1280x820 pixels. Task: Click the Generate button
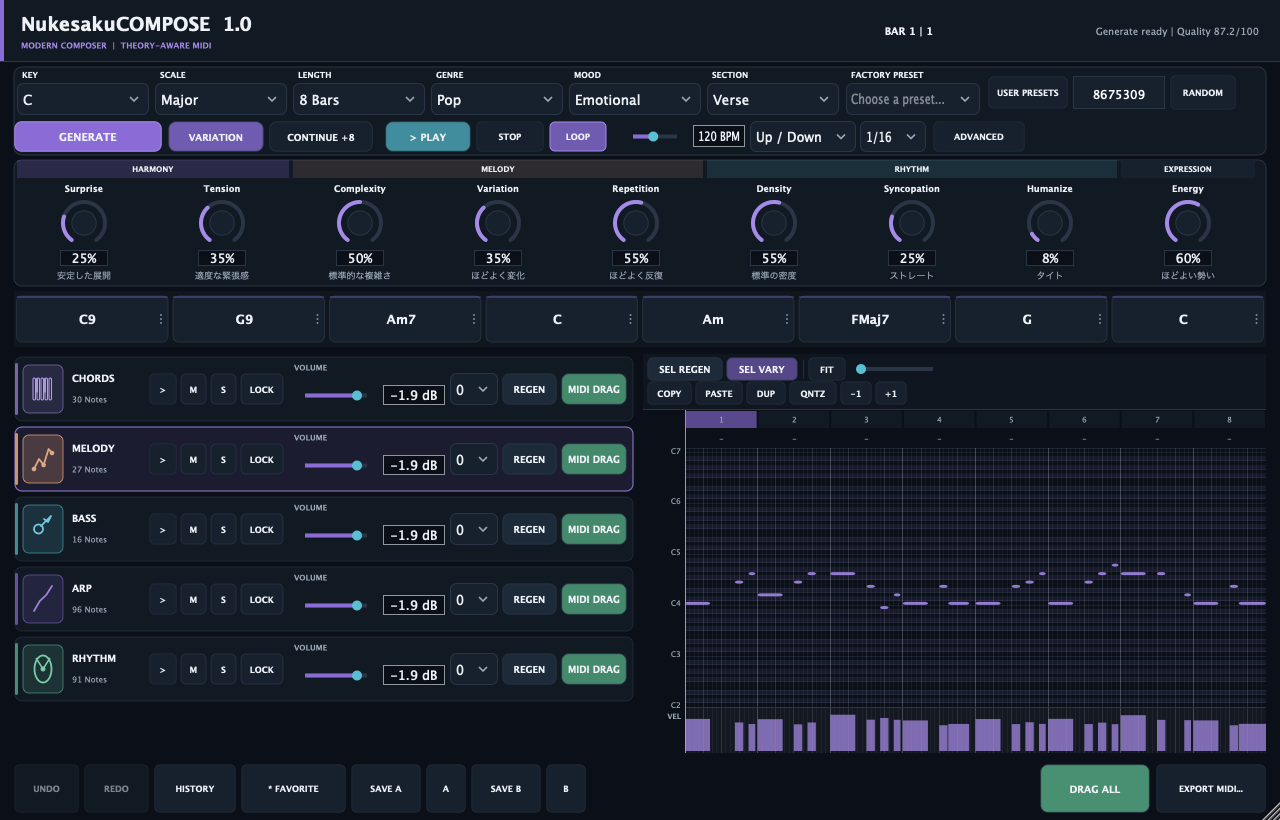(88, 137)
